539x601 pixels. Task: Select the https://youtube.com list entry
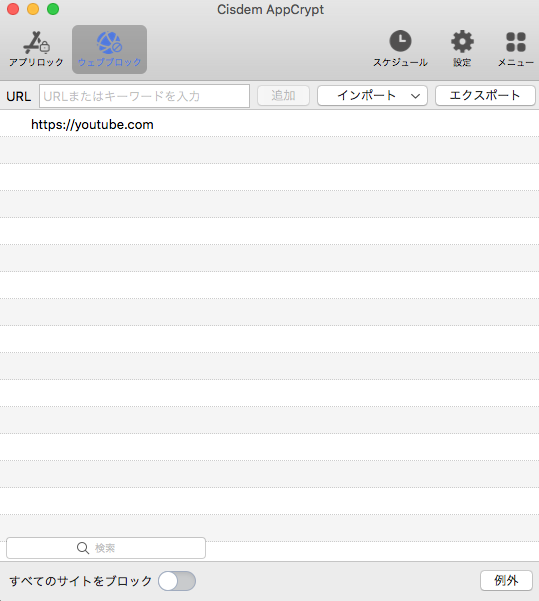point(270,124)
